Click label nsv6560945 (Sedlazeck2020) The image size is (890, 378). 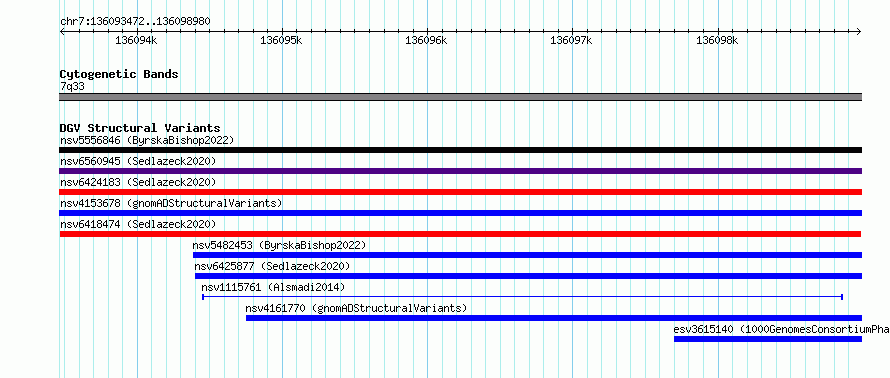click(x=138, y=161)
